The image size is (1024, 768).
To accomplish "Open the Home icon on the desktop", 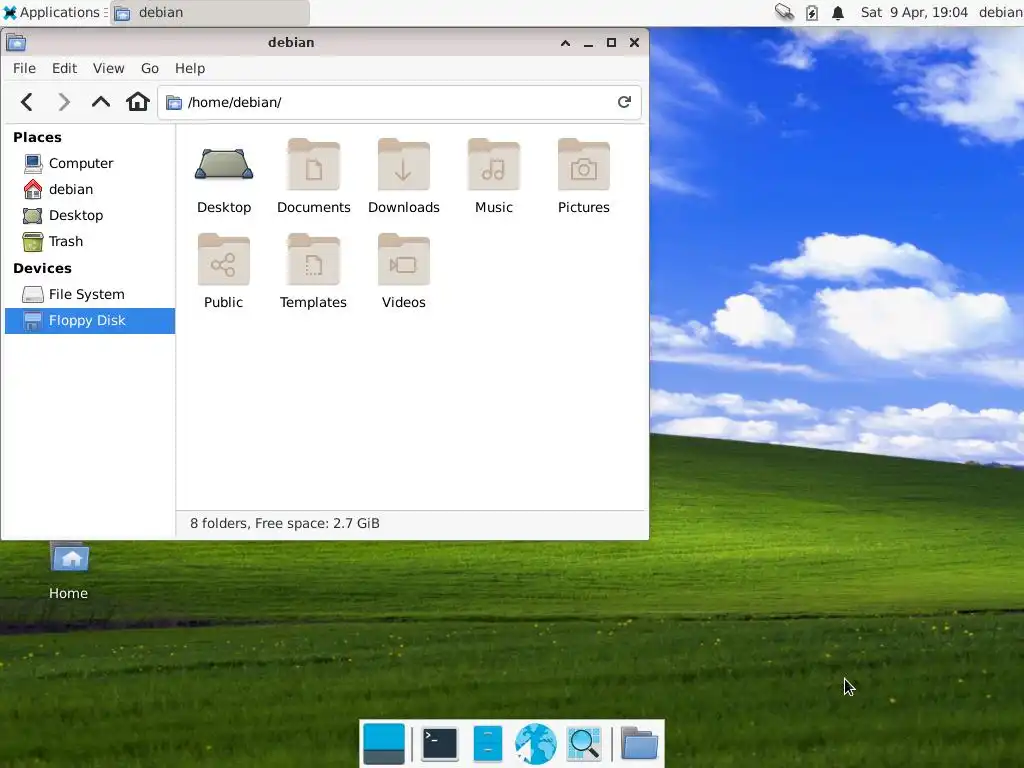I will (x=69, y=571).
